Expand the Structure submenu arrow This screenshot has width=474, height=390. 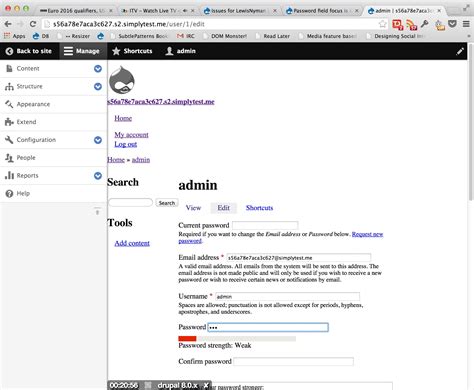click(98, 86)
